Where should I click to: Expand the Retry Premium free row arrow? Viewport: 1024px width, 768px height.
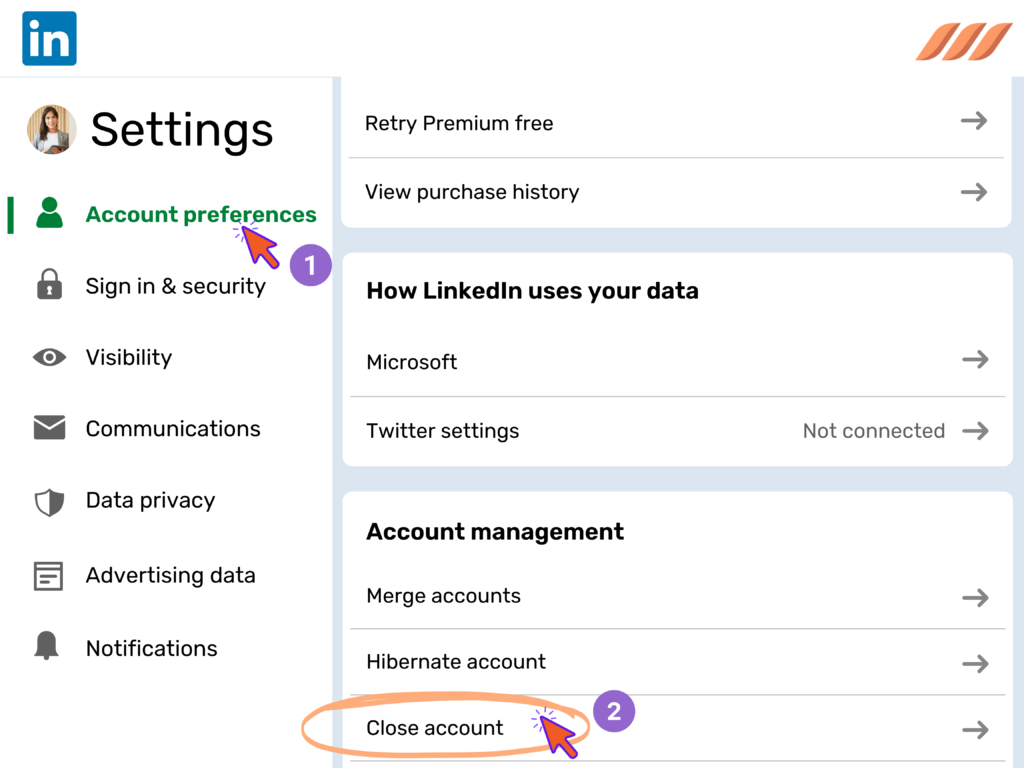[973, 121]
